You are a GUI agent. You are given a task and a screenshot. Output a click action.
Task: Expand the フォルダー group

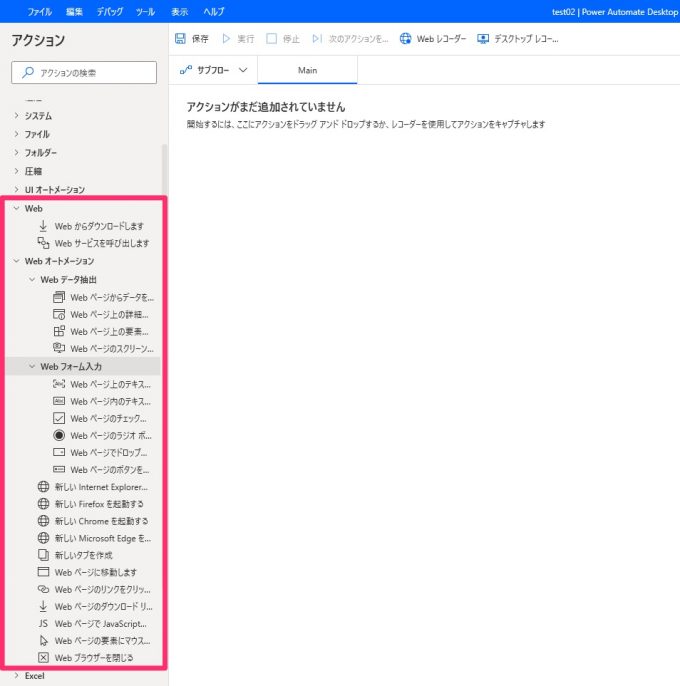pyautogui.click(x=17, y=152)
